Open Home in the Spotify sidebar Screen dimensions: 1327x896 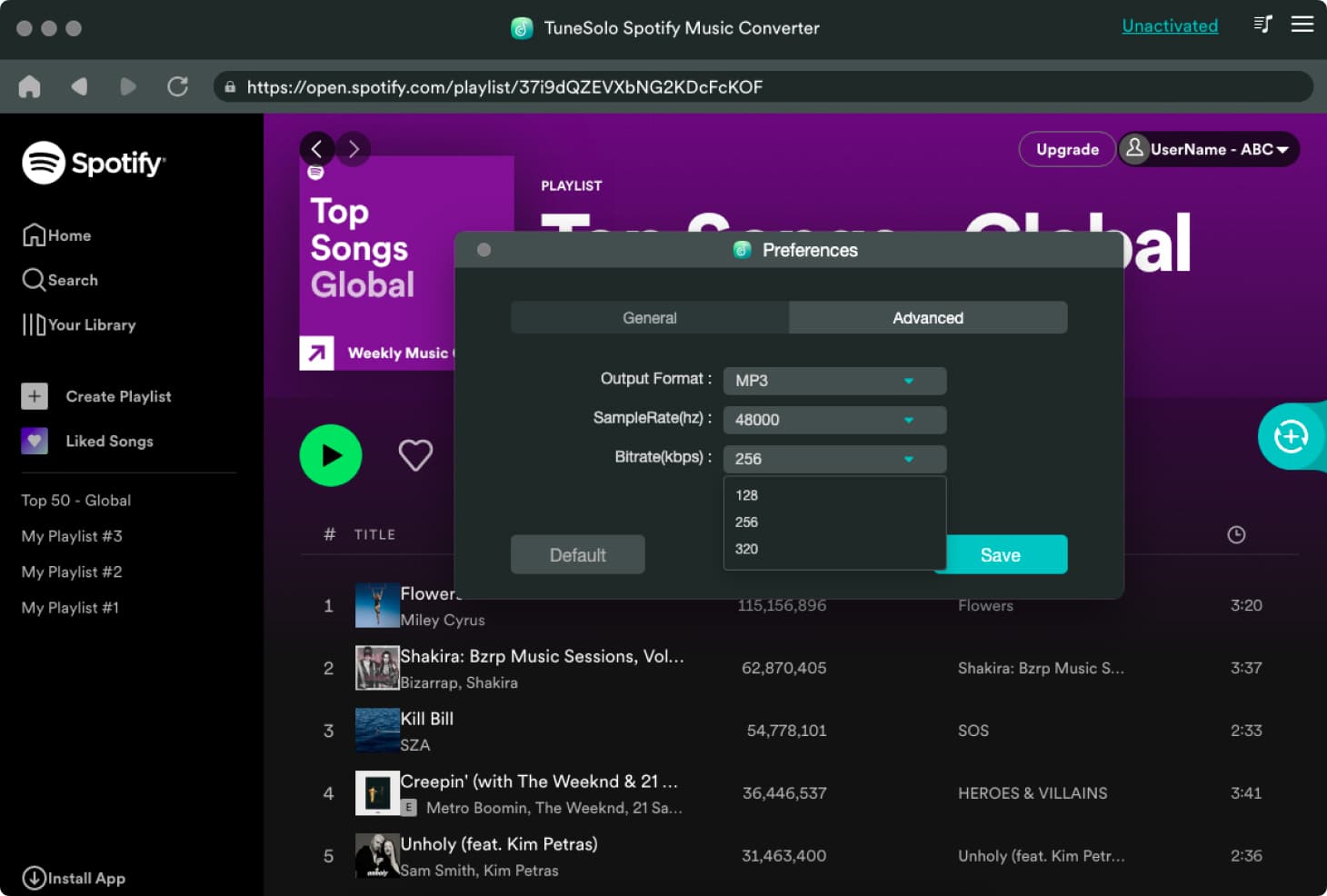(56, 235)
